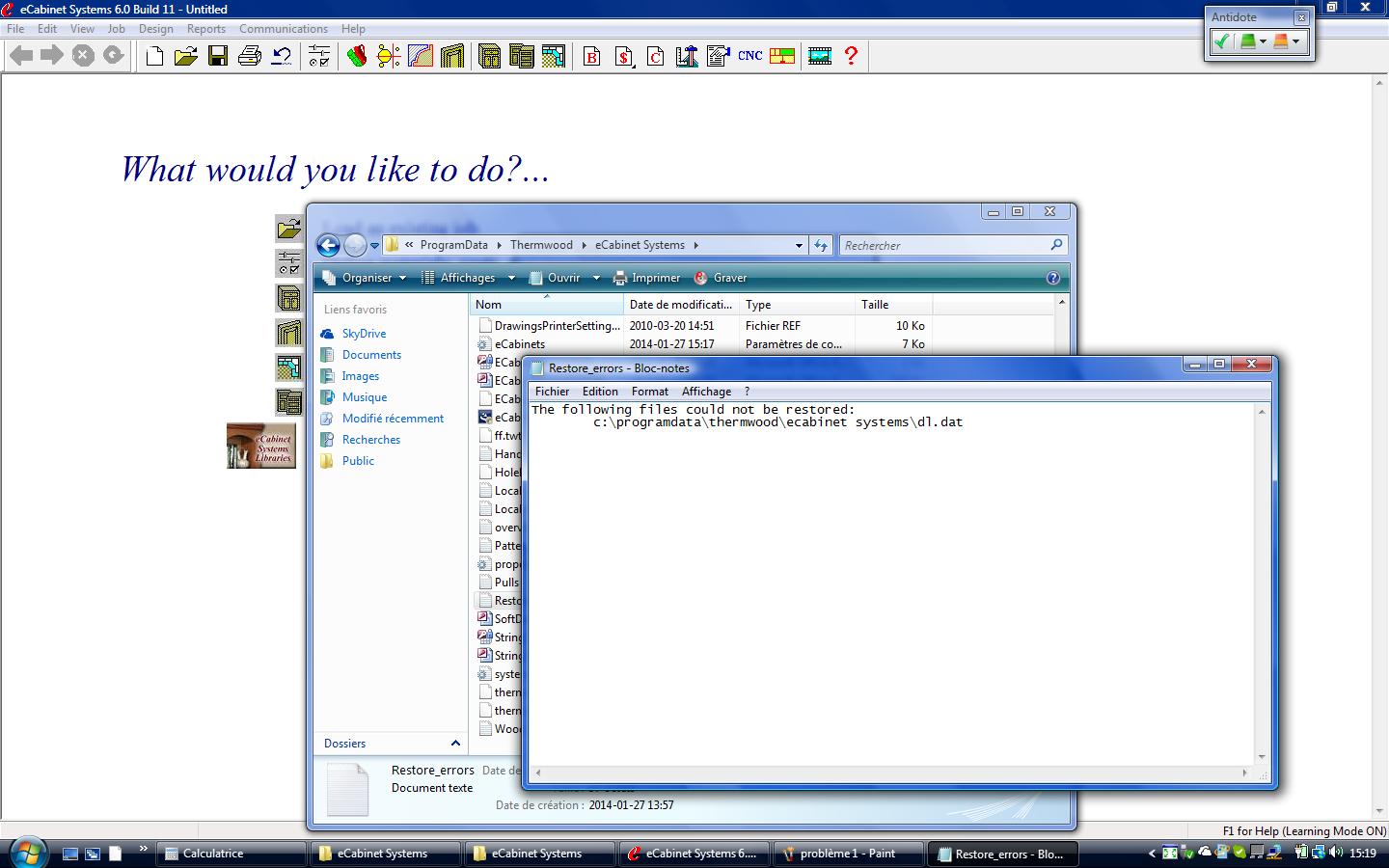Open the eCabinet Systems Libraries thumbnail
The height and width of the screenshot is (868, 1389).
coord(260,446)
